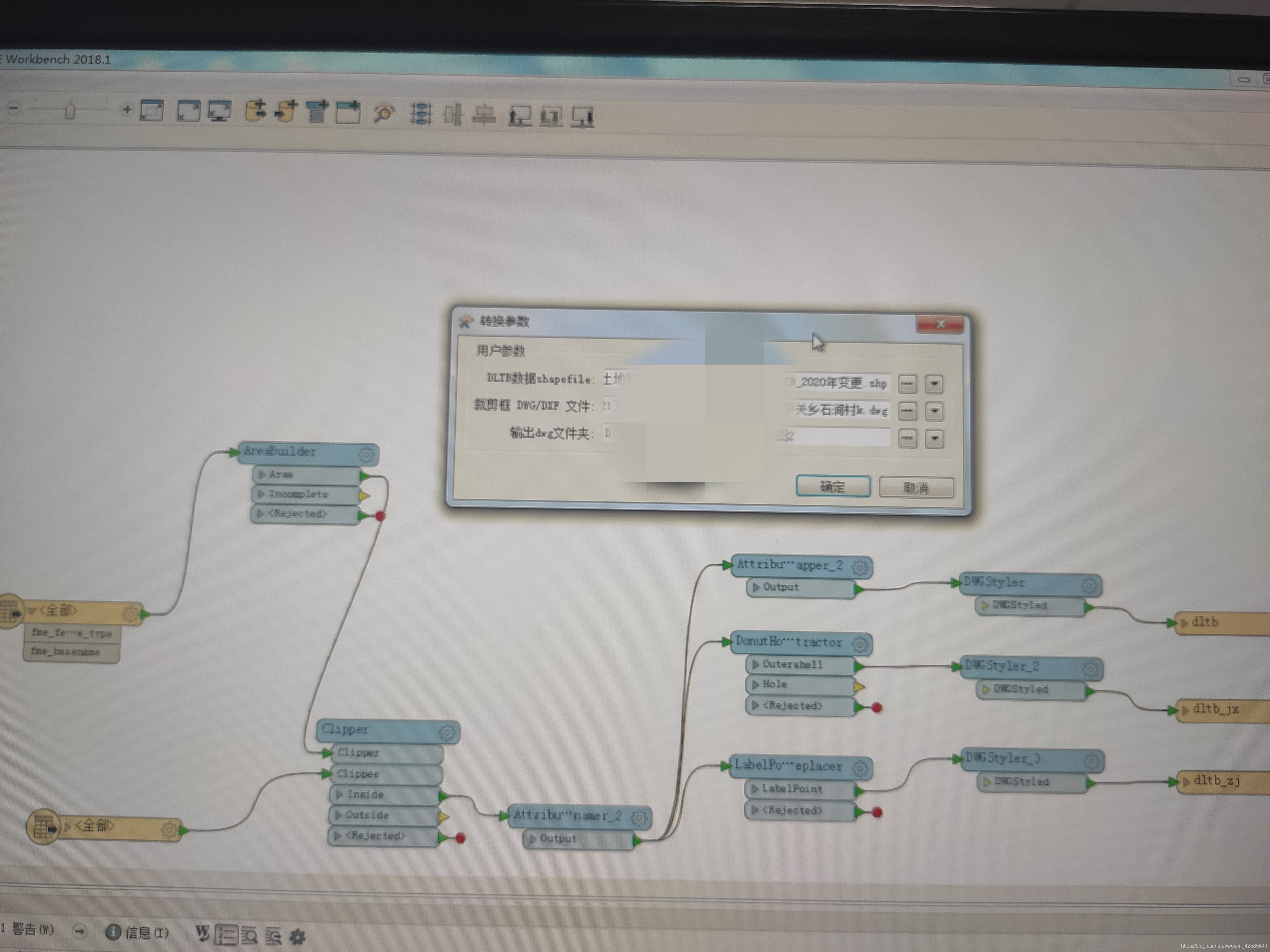Click the AreaBuilder Incomplete output port

point(364,495)
